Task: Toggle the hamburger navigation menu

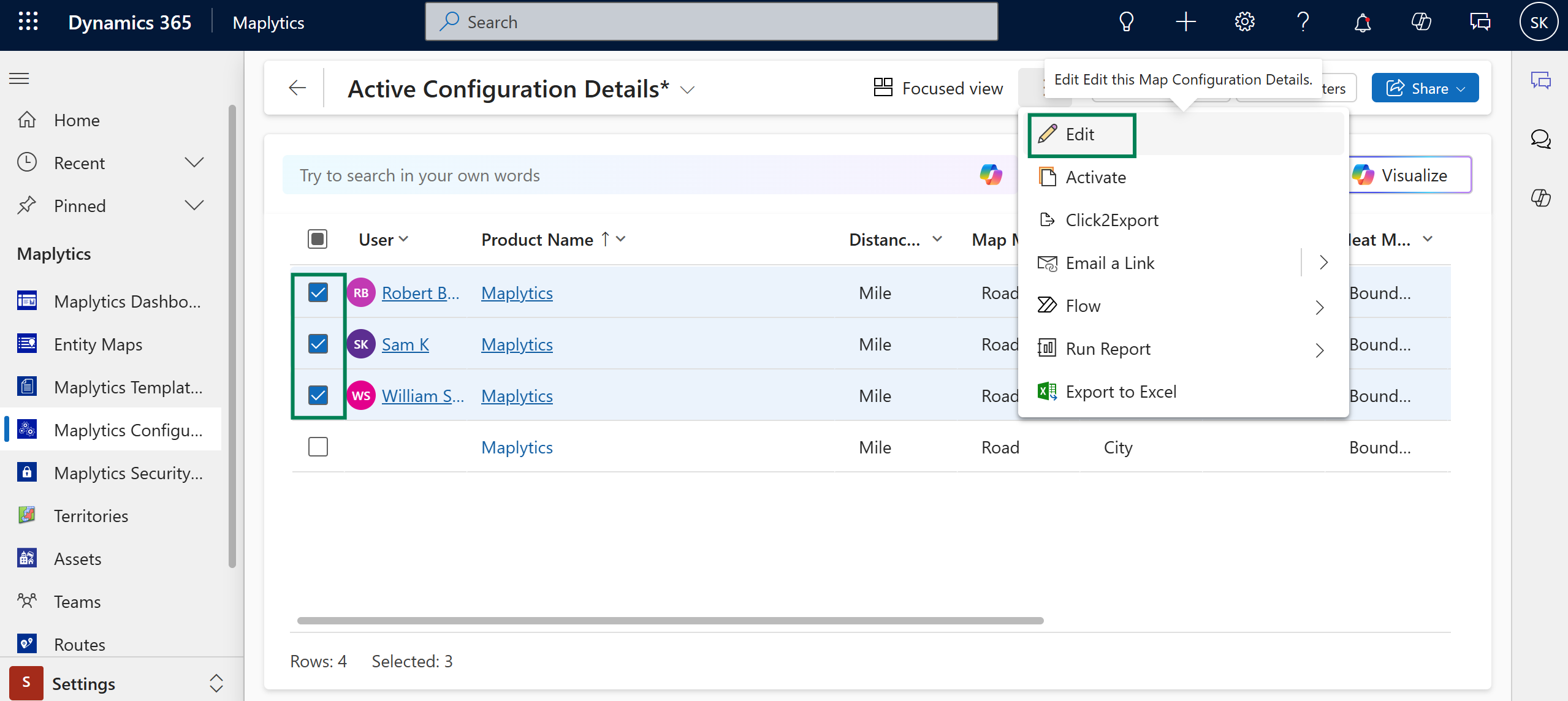Action: pyautogui.click(x=19, y=78)
